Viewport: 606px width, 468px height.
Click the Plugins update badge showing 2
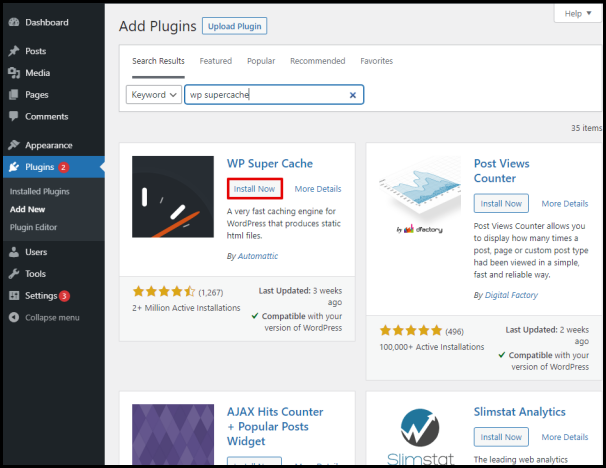(63, 167)
